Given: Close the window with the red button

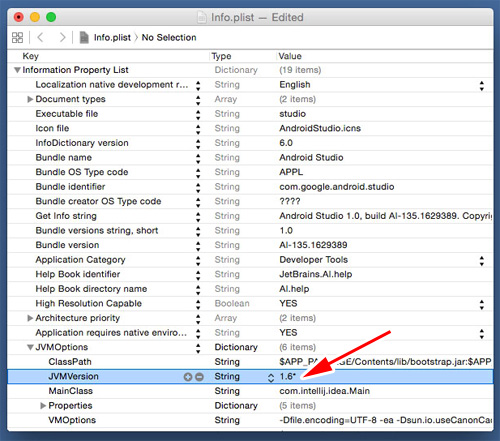Looking at the screenshot, I should 19,17.
